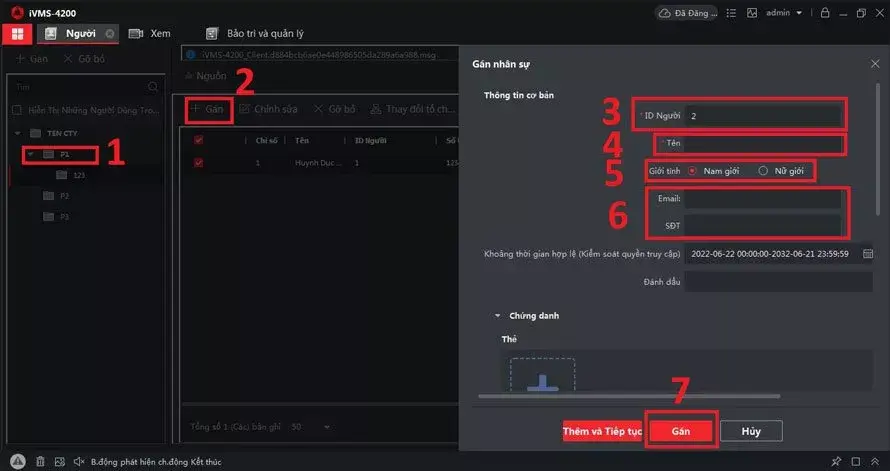
Task: Pin the alarm panel with pin icon
Action: pyautogui.click(x=836, y=461)
